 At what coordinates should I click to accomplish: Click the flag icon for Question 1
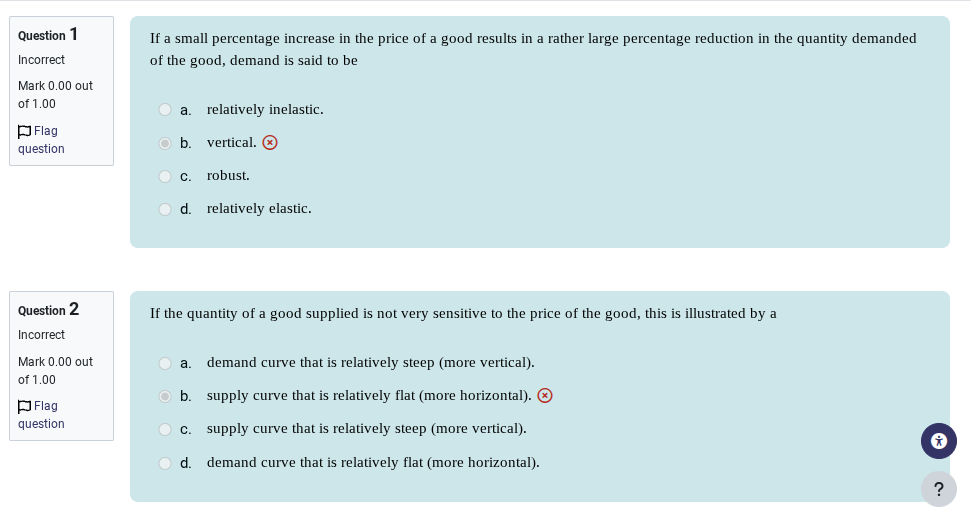coord(24,131)
